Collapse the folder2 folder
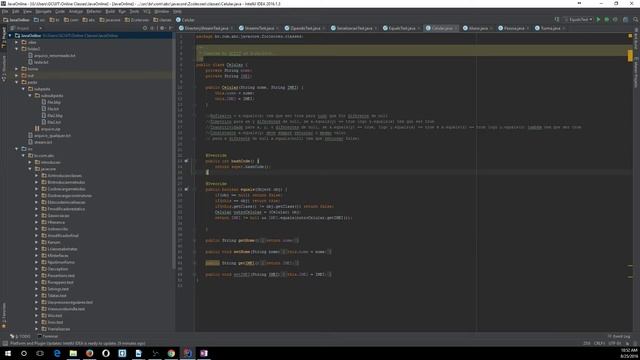This screenshot has width=640, height=360. [x=17, y=49]
